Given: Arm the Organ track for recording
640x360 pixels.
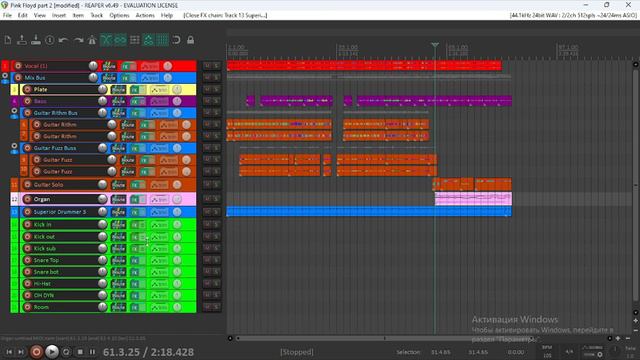Looking at the screenshot, I should (x=27, y=199).
